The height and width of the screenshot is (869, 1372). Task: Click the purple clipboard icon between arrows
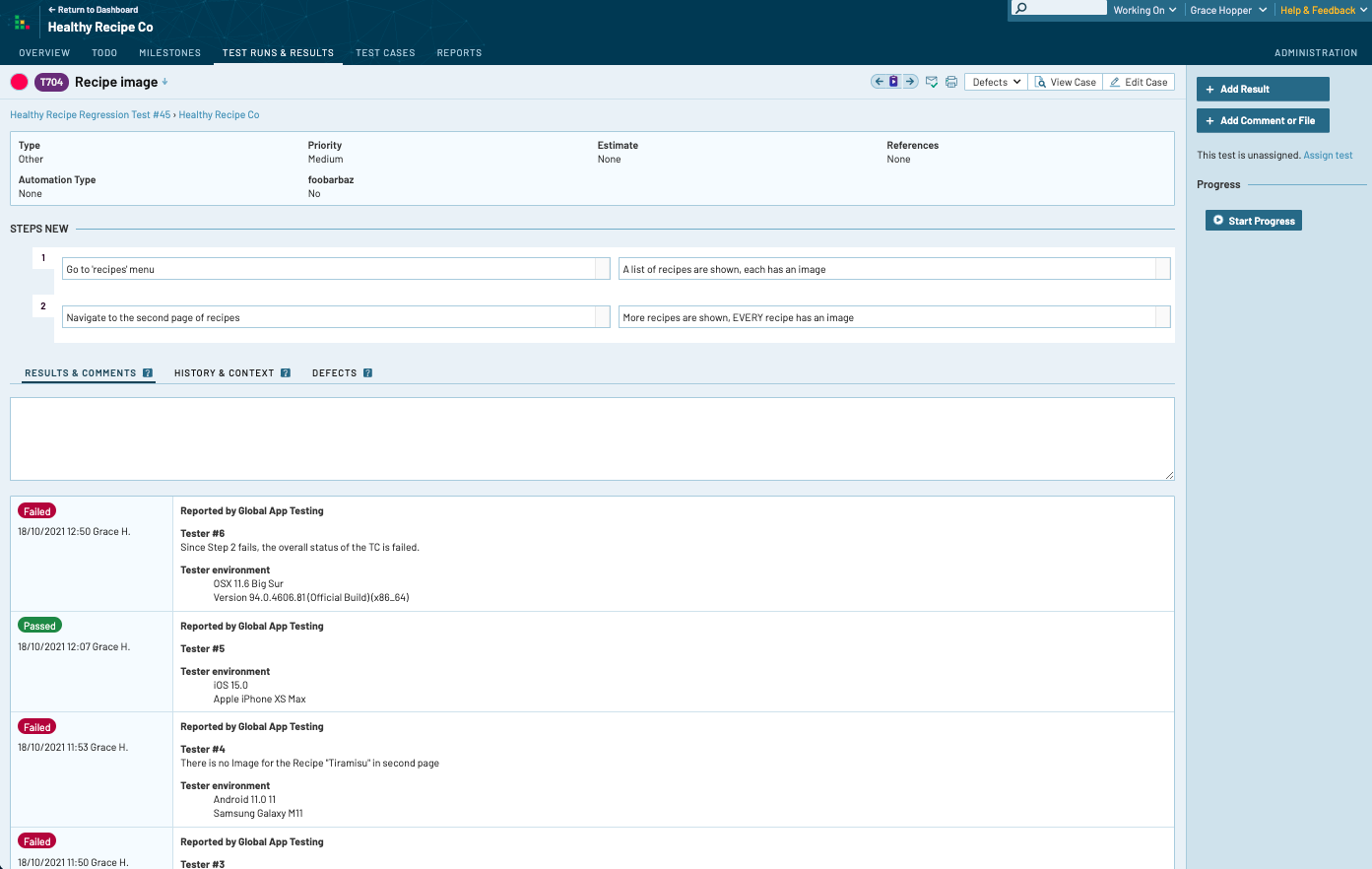894,82
